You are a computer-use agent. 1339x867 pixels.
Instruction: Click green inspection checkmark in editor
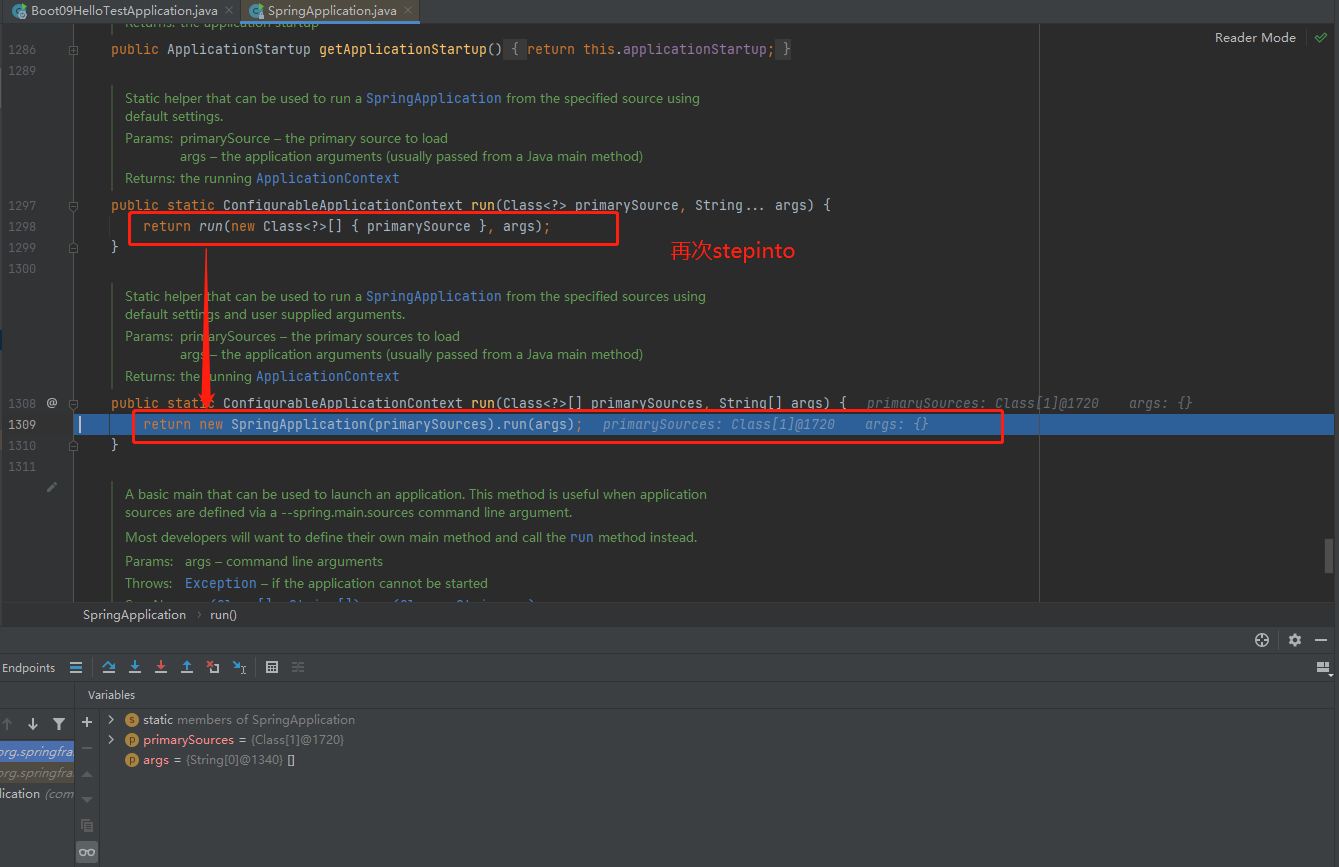click(1321, 37)
